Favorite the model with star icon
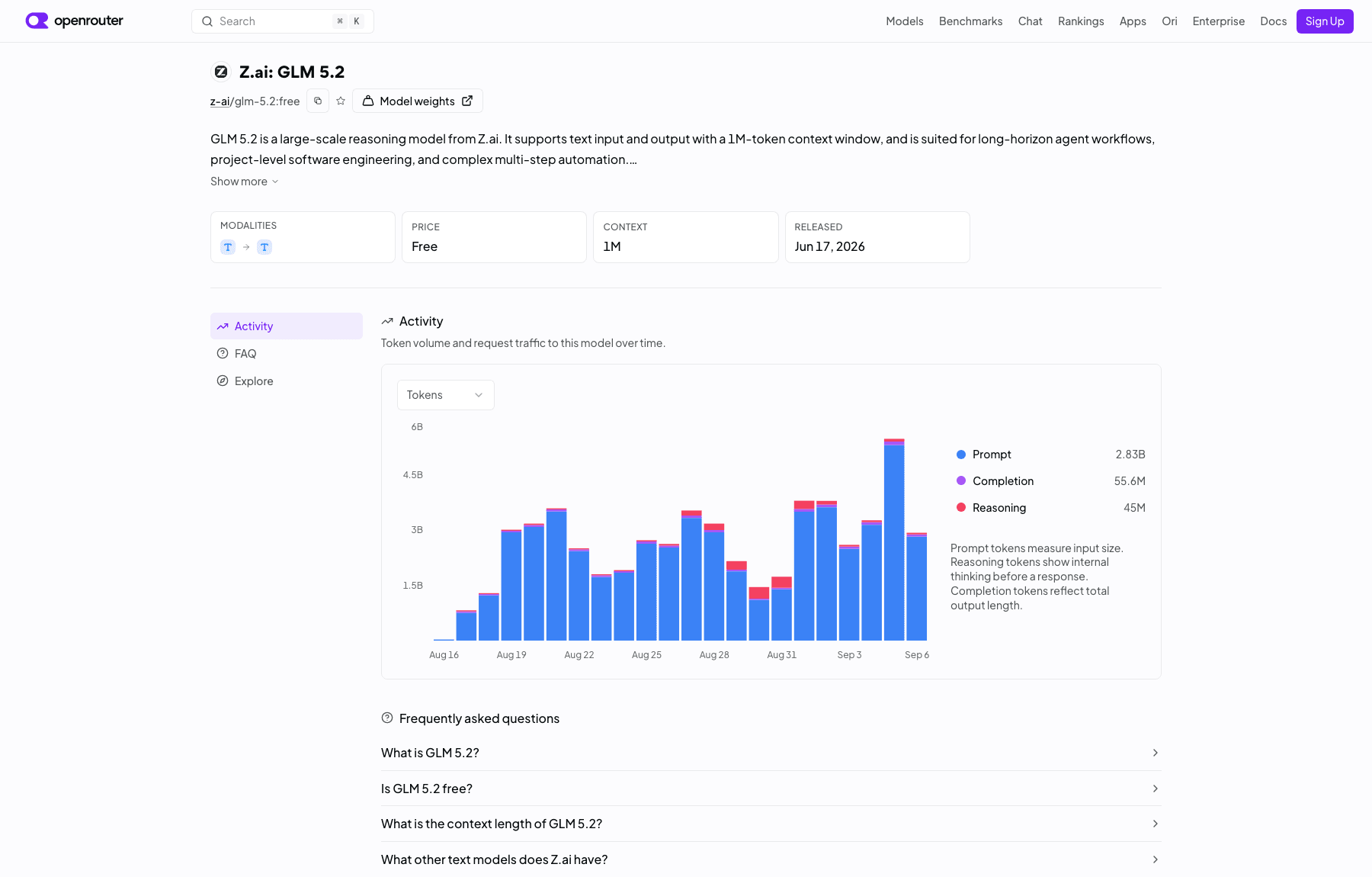The width and height of the screenshot is (1372, 877). pos(341,101)
